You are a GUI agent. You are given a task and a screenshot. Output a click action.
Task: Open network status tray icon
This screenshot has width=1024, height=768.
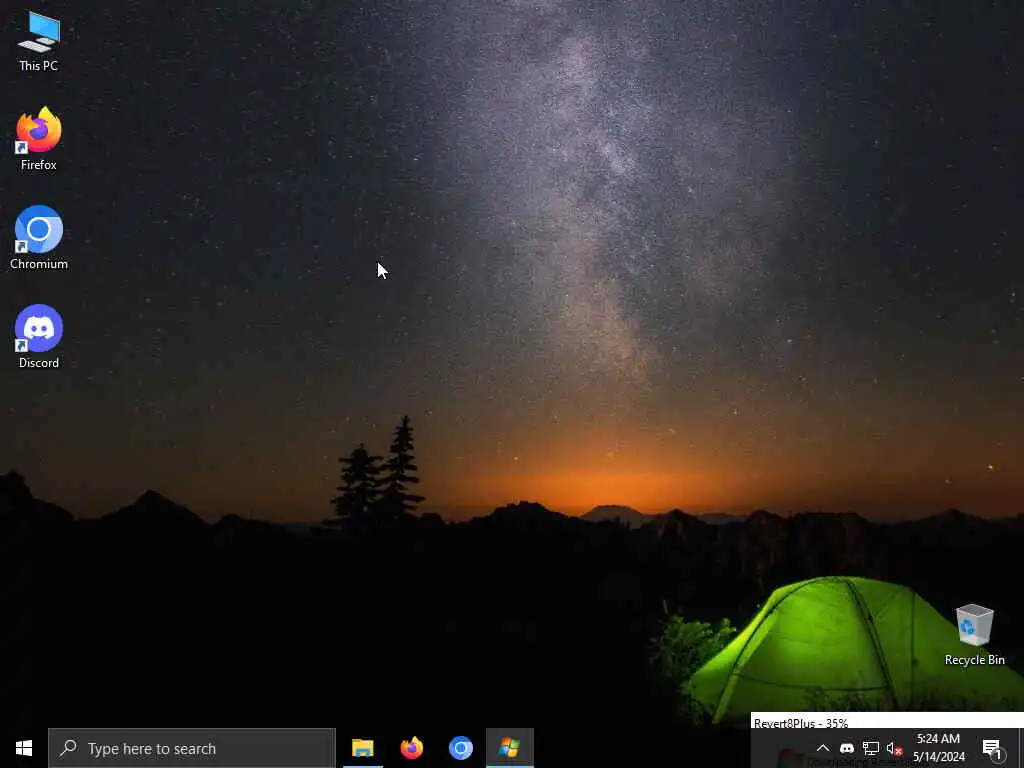[x=871, y=748]
